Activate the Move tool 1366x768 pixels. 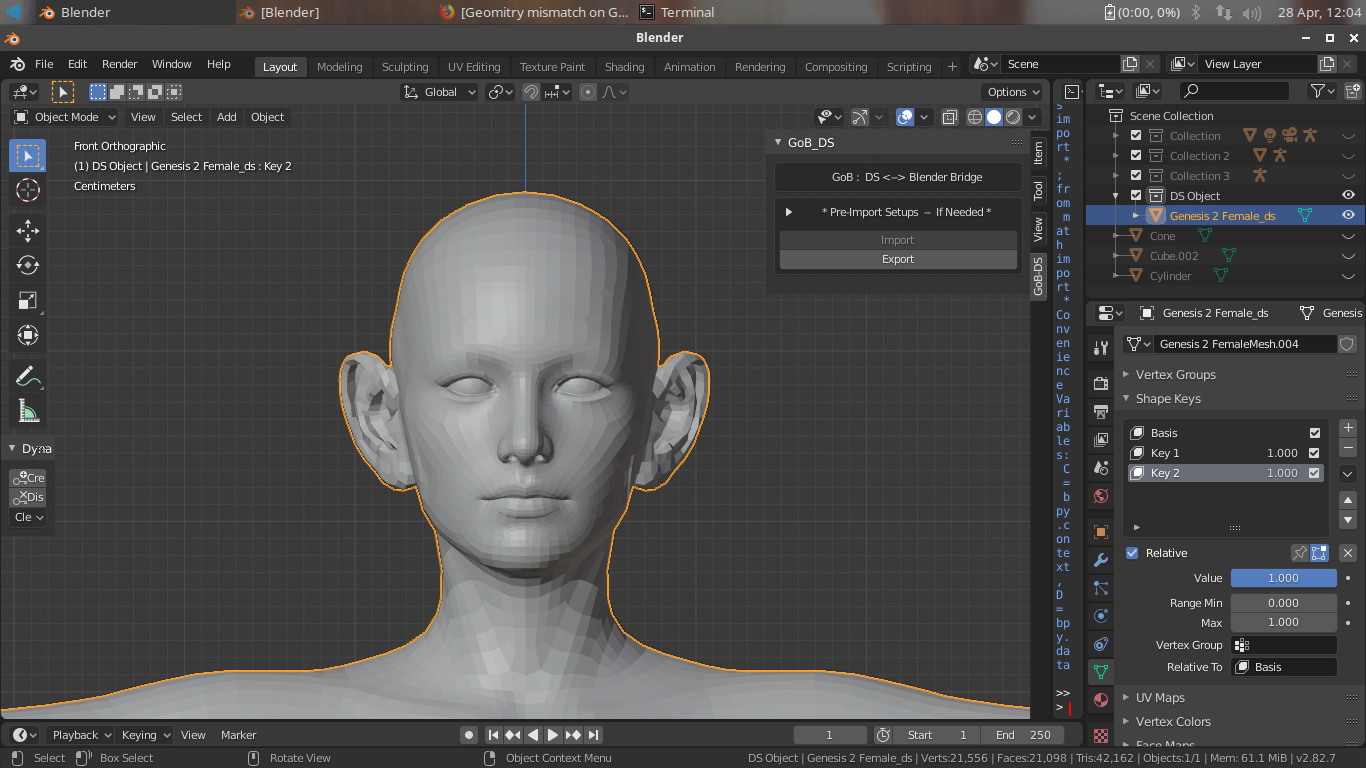[28, 231]
